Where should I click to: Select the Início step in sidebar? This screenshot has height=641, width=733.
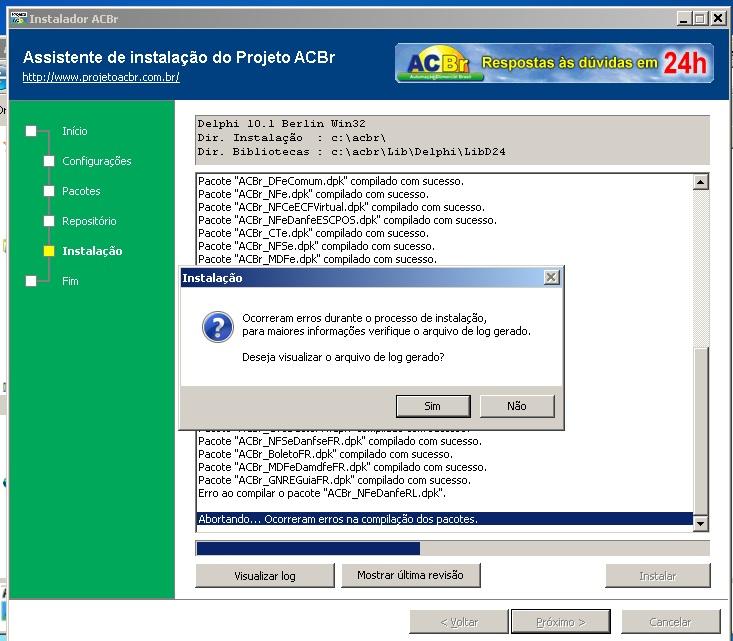[x=75, y=131]
